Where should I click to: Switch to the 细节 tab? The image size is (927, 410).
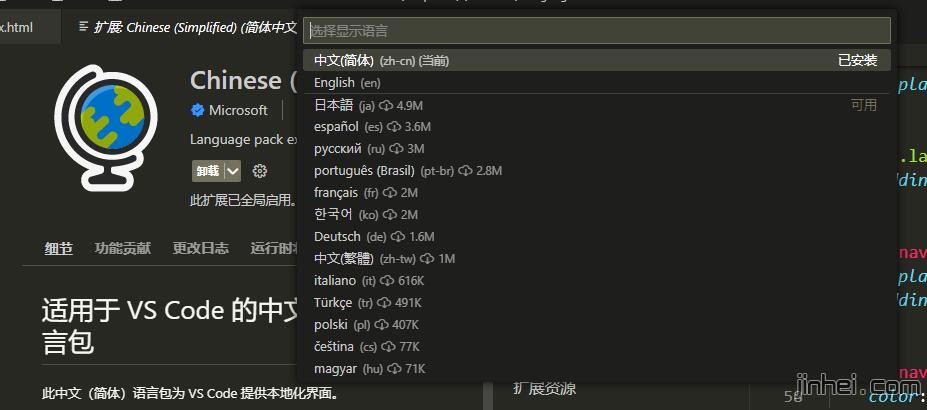pos(59,249)
